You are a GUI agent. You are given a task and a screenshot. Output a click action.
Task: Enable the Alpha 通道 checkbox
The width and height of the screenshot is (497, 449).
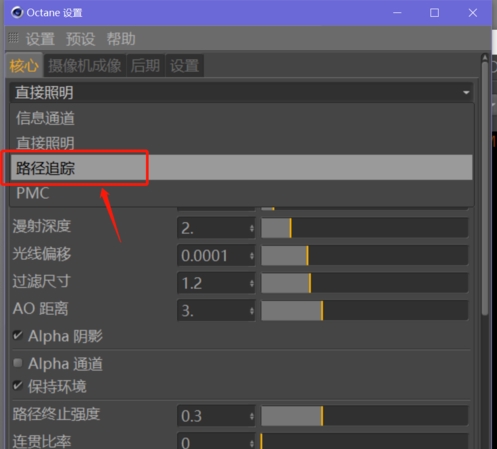coord(18,363)
